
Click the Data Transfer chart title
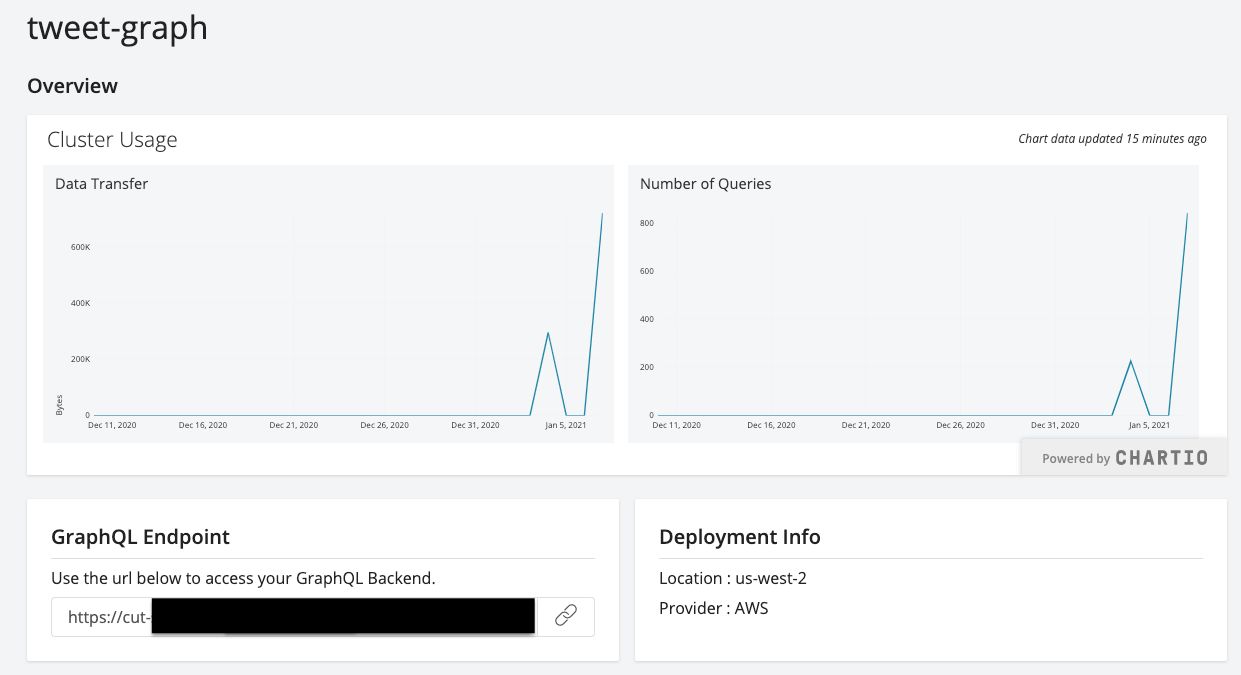click(x=102, y=184)
